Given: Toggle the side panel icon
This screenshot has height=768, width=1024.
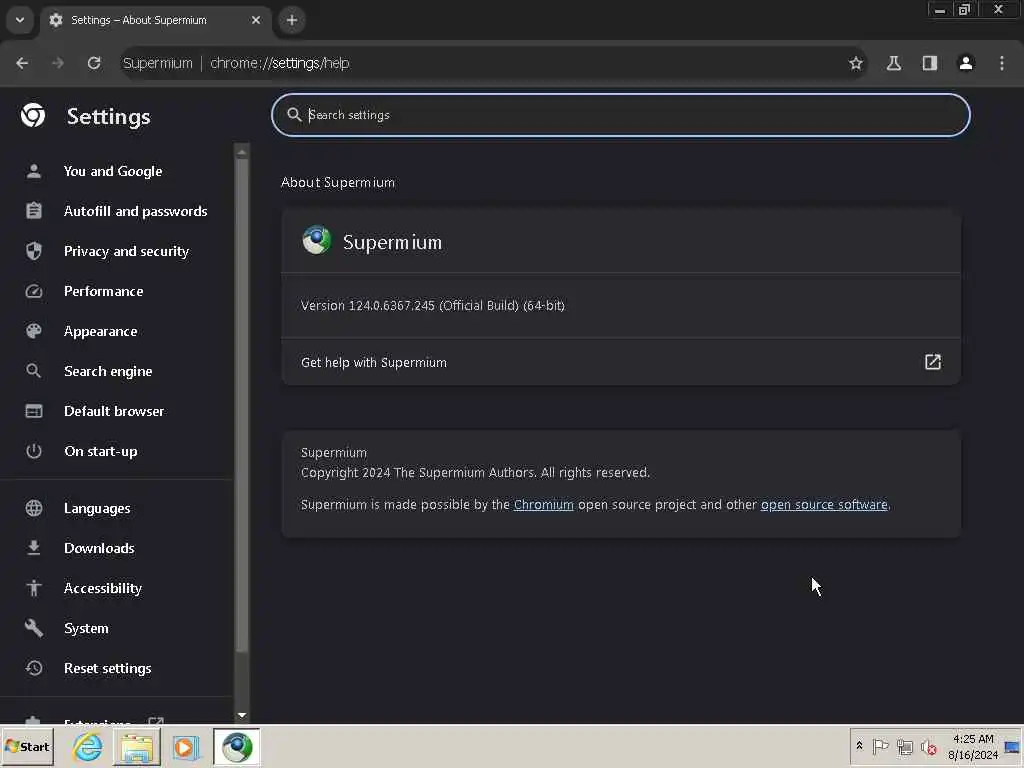Looking at the screenshot, I should (929, 63).
